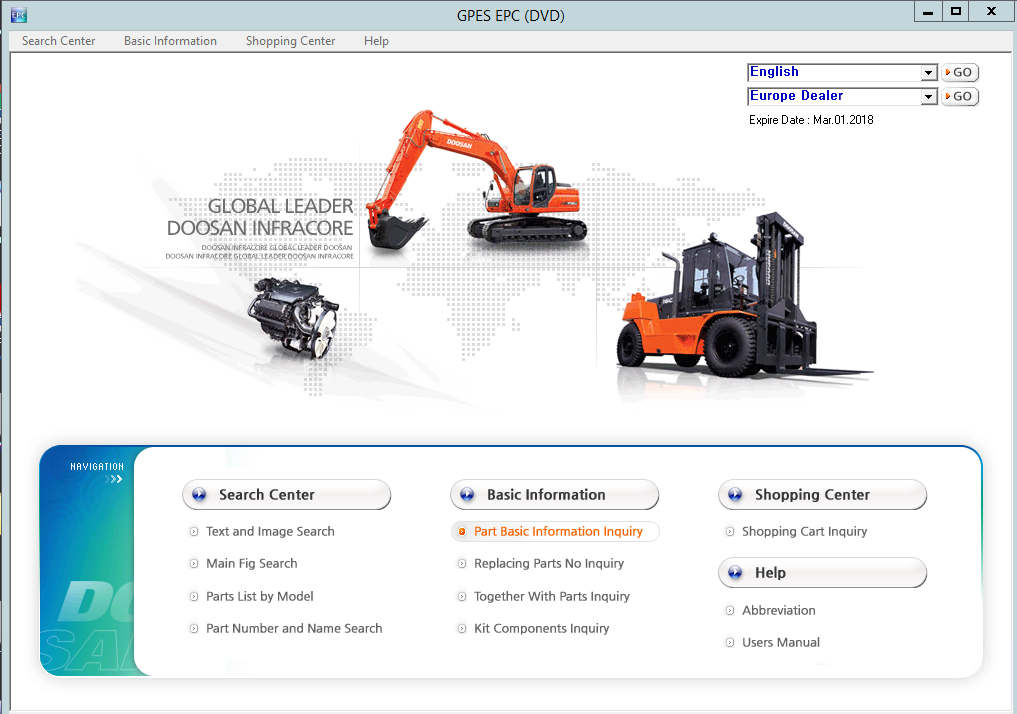The width and height of the screenshot is (1017, 714).
Task: Expand the English language dropdown
Action: click(928, 73)
